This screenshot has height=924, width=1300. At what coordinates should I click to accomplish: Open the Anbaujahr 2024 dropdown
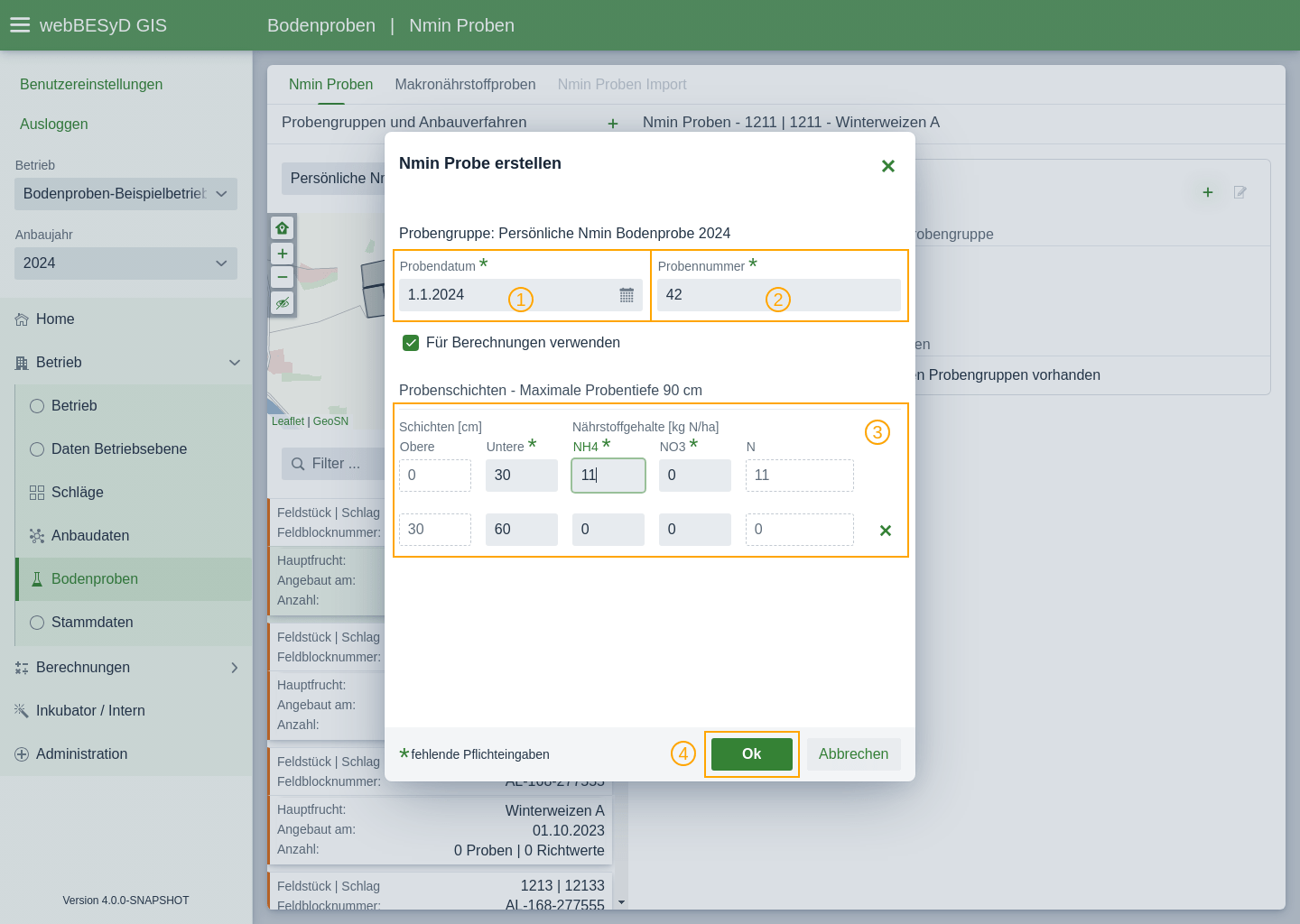click(125, 263)
